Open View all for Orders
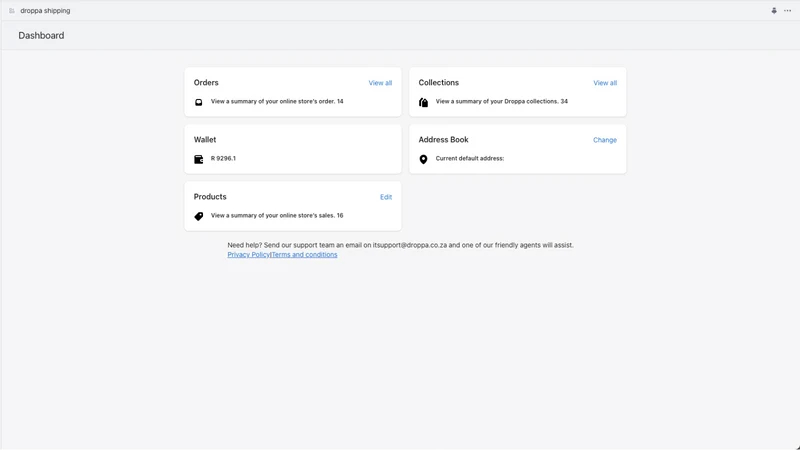The image size is (800, 450). tap(380, 83)
